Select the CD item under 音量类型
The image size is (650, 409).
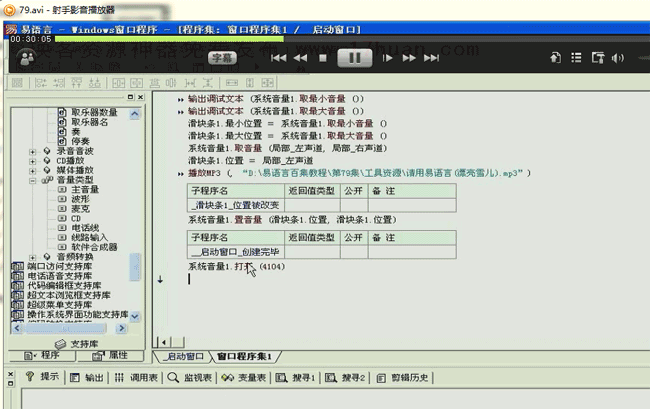tap(76, 218)
